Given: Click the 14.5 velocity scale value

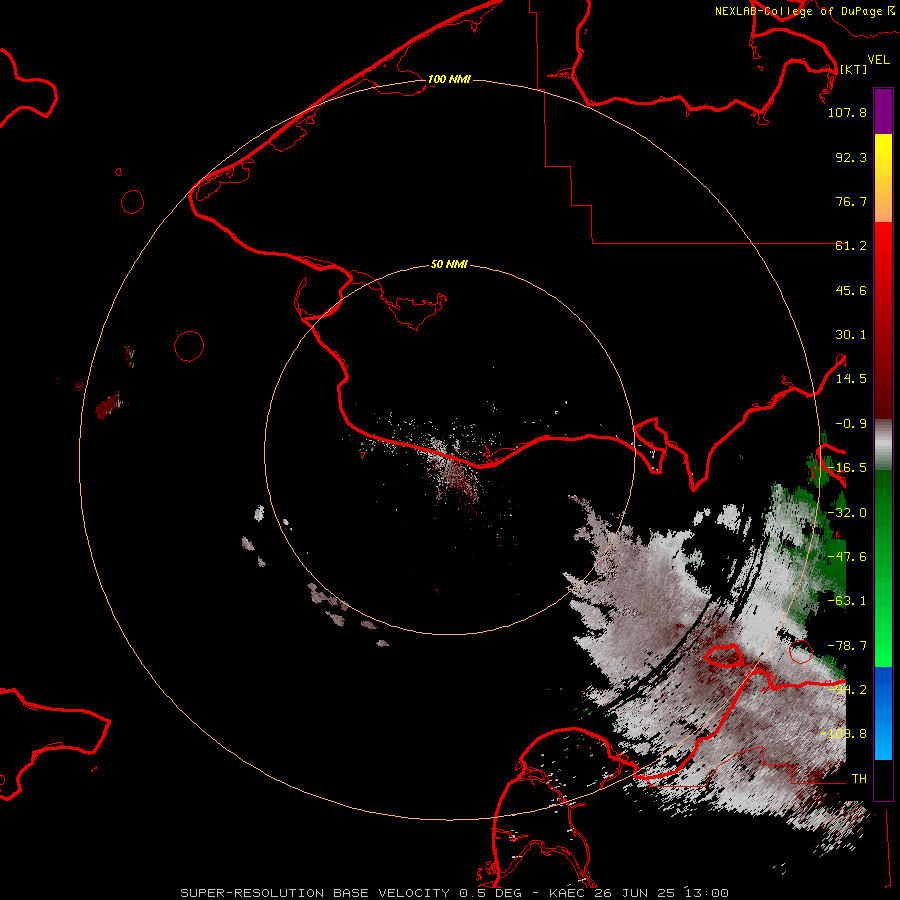Looking at the screenshot, I should pyautogui.click(x=851, y=379).
